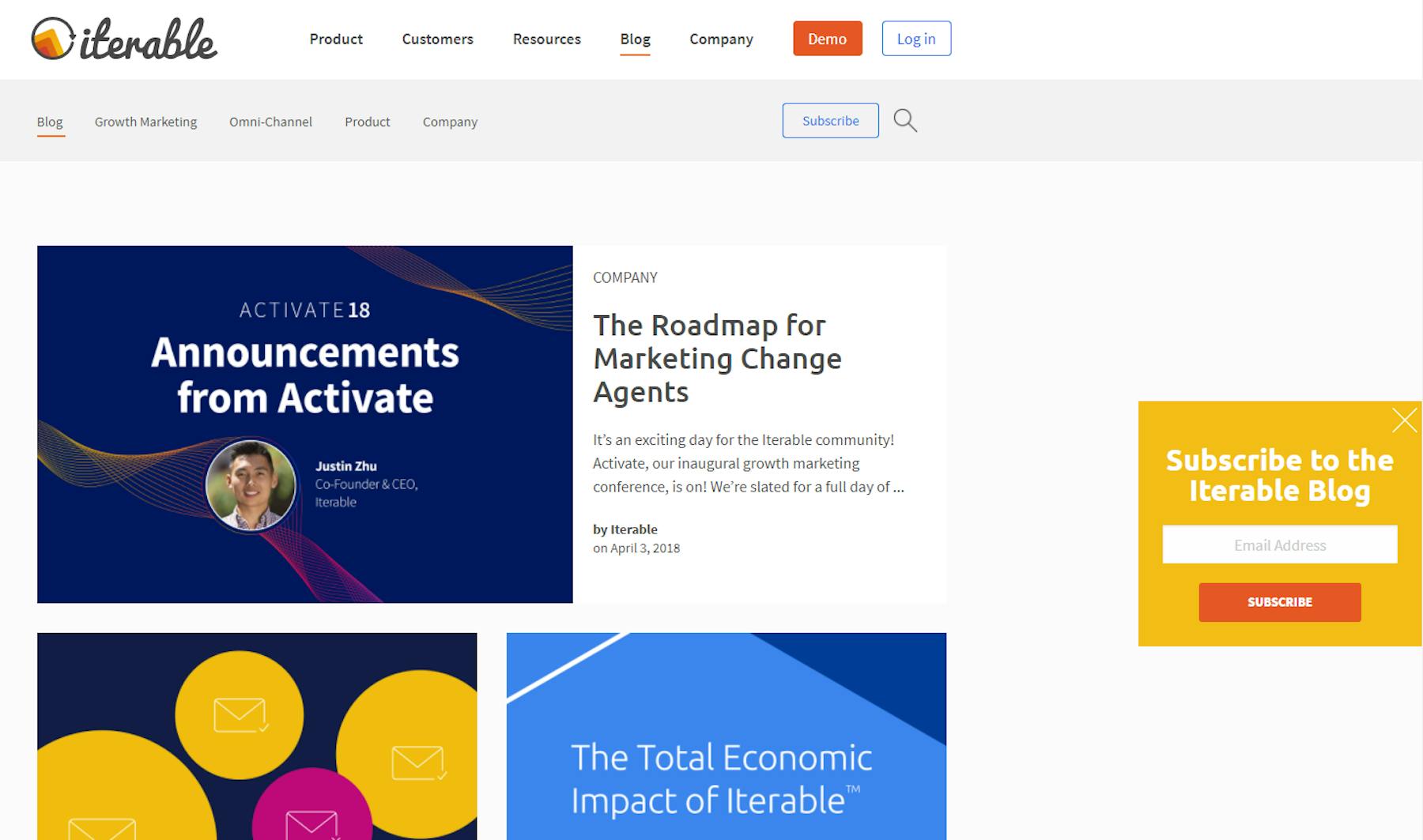Open the Announcements from Activate featured image

coord(304,424)
